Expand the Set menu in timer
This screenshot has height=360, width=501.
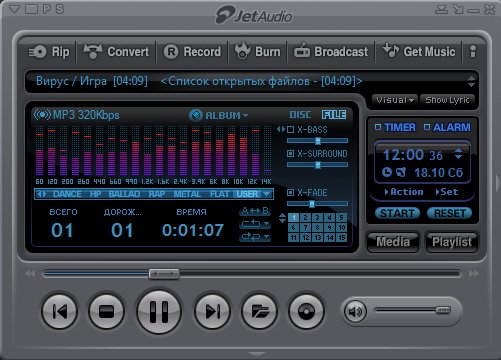coord(447,192)
